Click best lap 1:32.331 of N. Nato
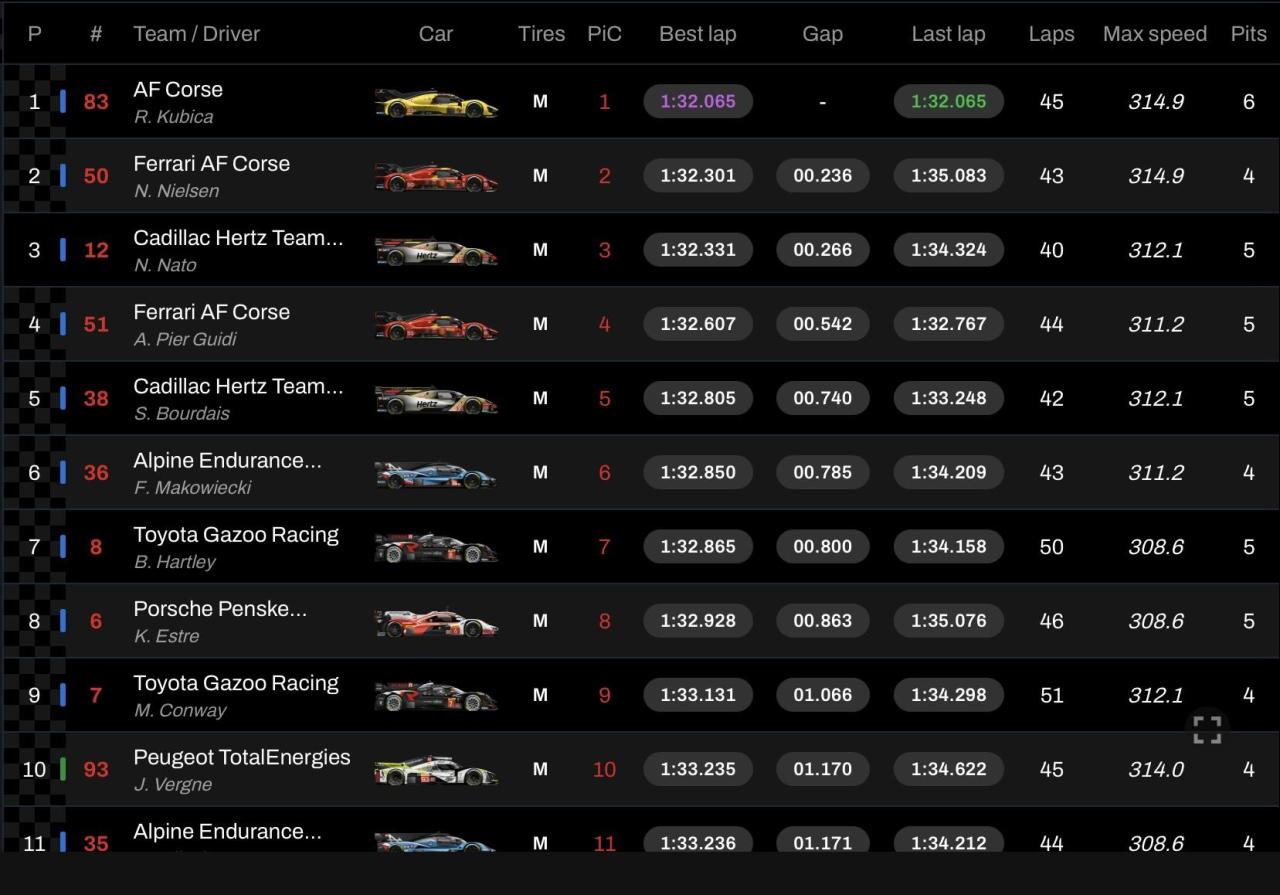Screen dimensions: 1280x895 (698, 250)
